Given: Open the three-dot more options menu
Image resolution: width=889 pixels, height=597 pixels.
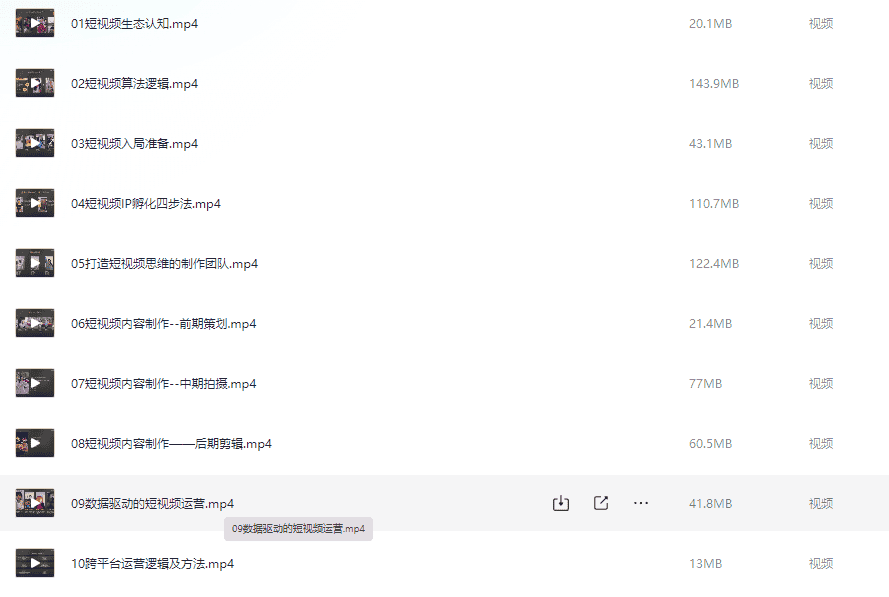Looking at the screenshot, I should (x=641, y=503).
